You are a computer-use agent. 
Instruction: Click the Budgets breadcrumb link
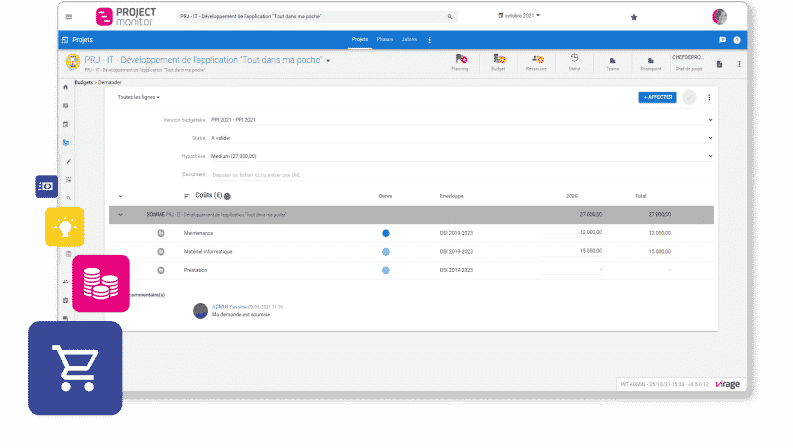tap(84, 82)
